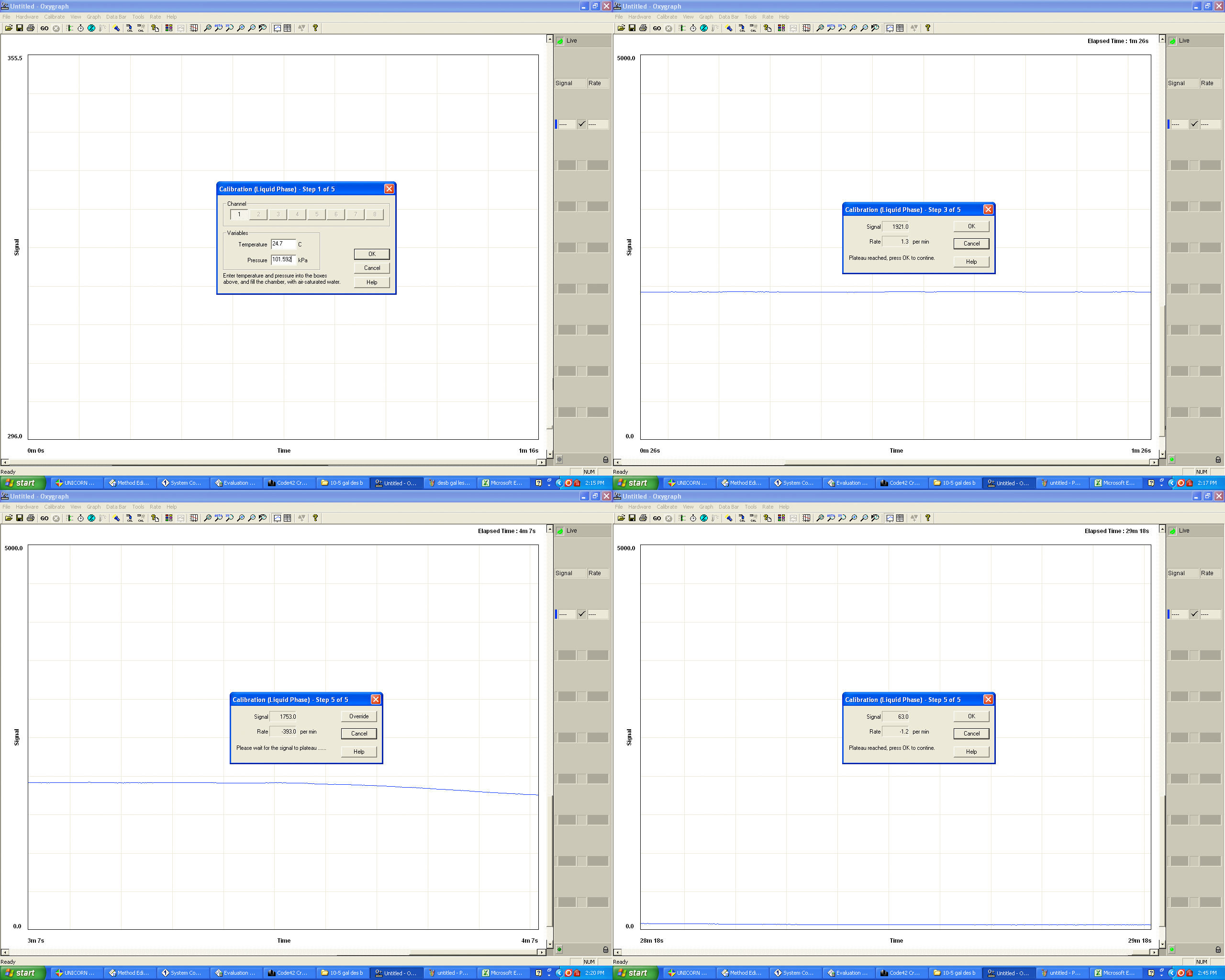Open the Calibrate menu in the Step 3 window
Screen dimensions: 1225x980
tap(667, 17)
